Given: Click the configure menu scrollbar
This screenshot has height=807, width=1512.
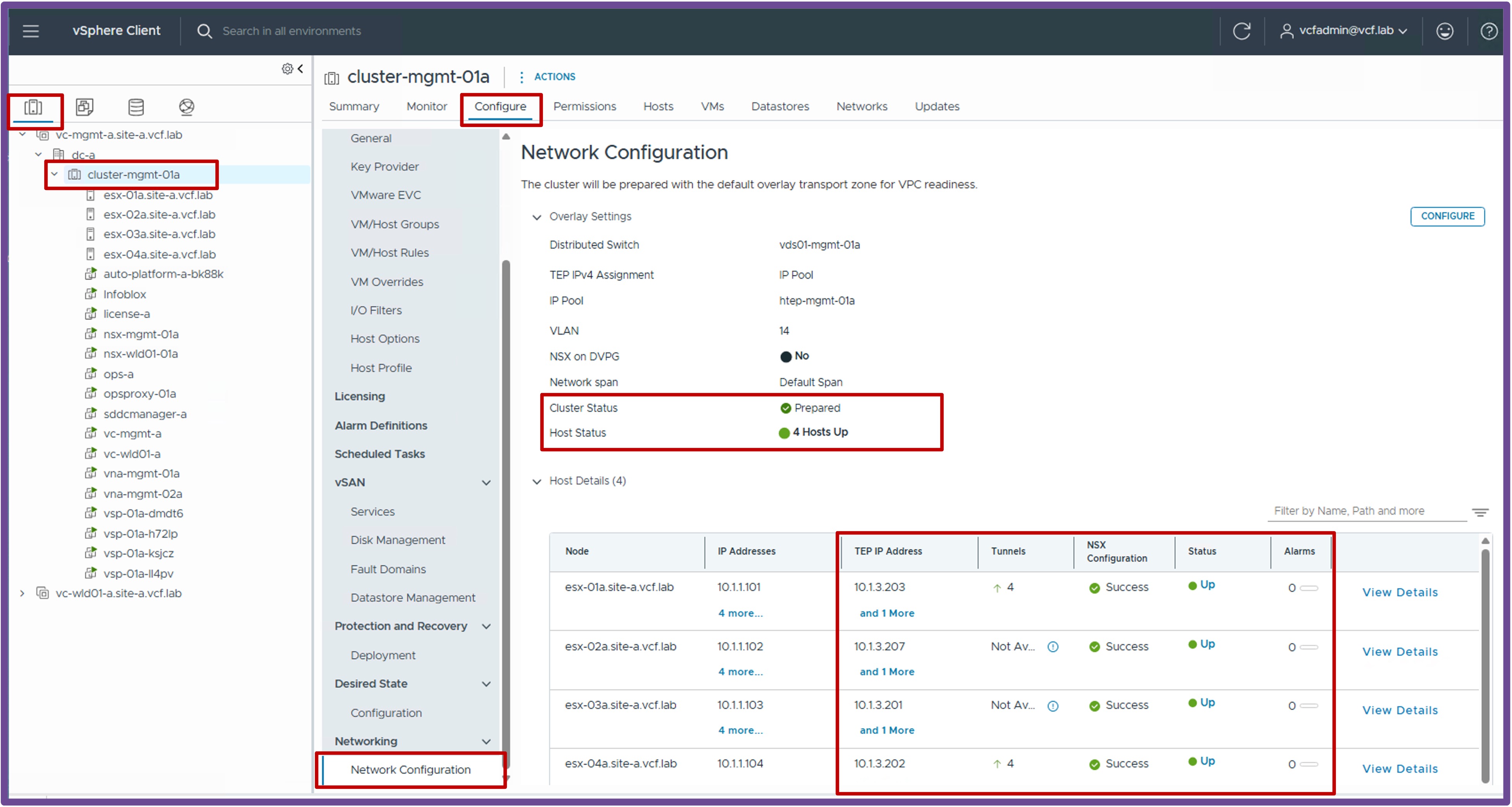Looking at the screenshot, I should [506, 514].
